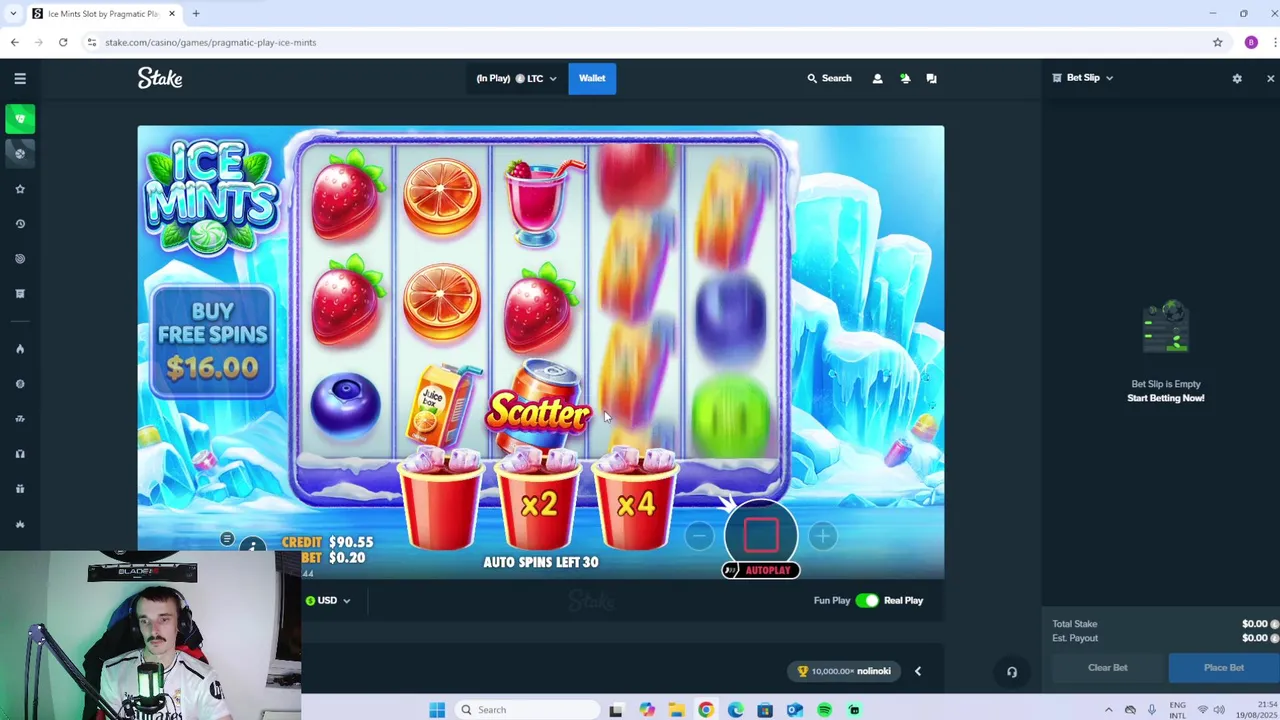Click the 10,000.00× nolinoki trophy badge

[x=845, y=671]
